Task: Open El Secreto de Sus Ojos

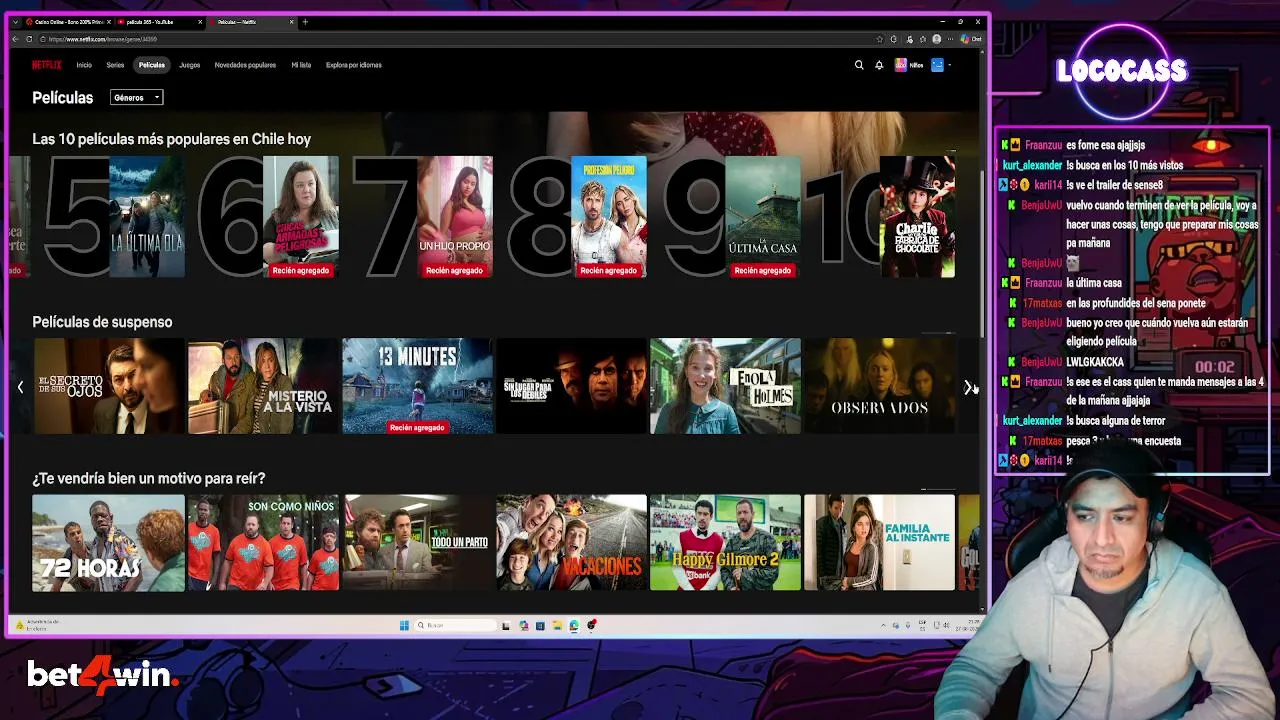Action: 109,386
